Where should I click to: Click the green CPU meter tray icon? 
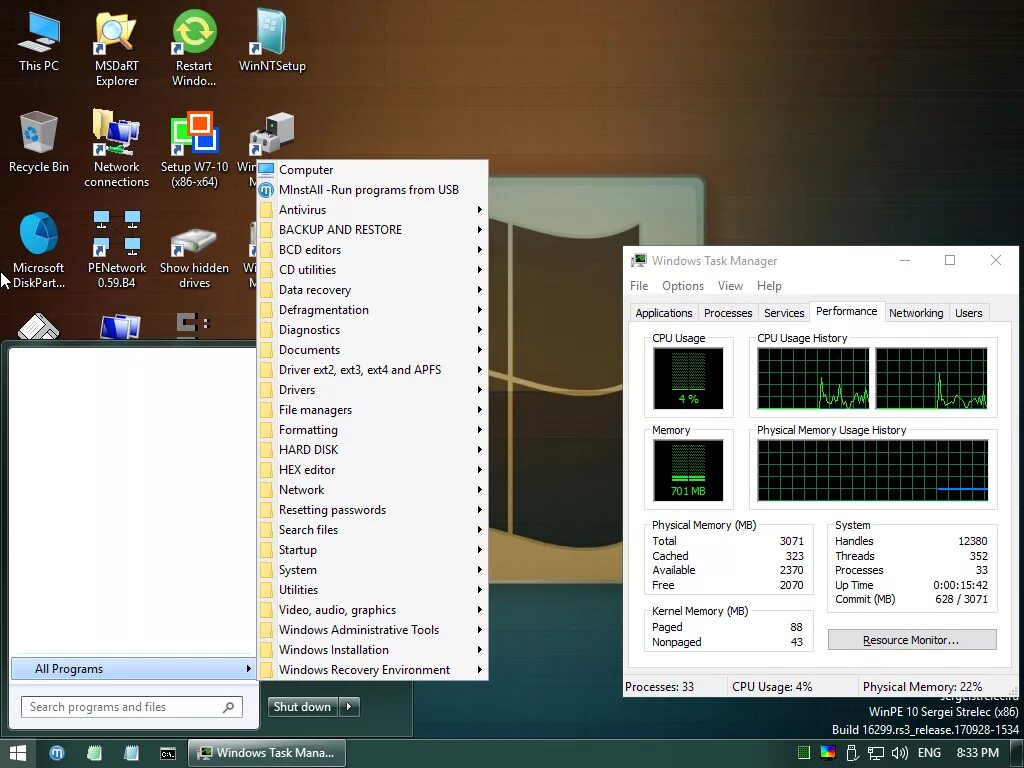(x=804, y=753)
